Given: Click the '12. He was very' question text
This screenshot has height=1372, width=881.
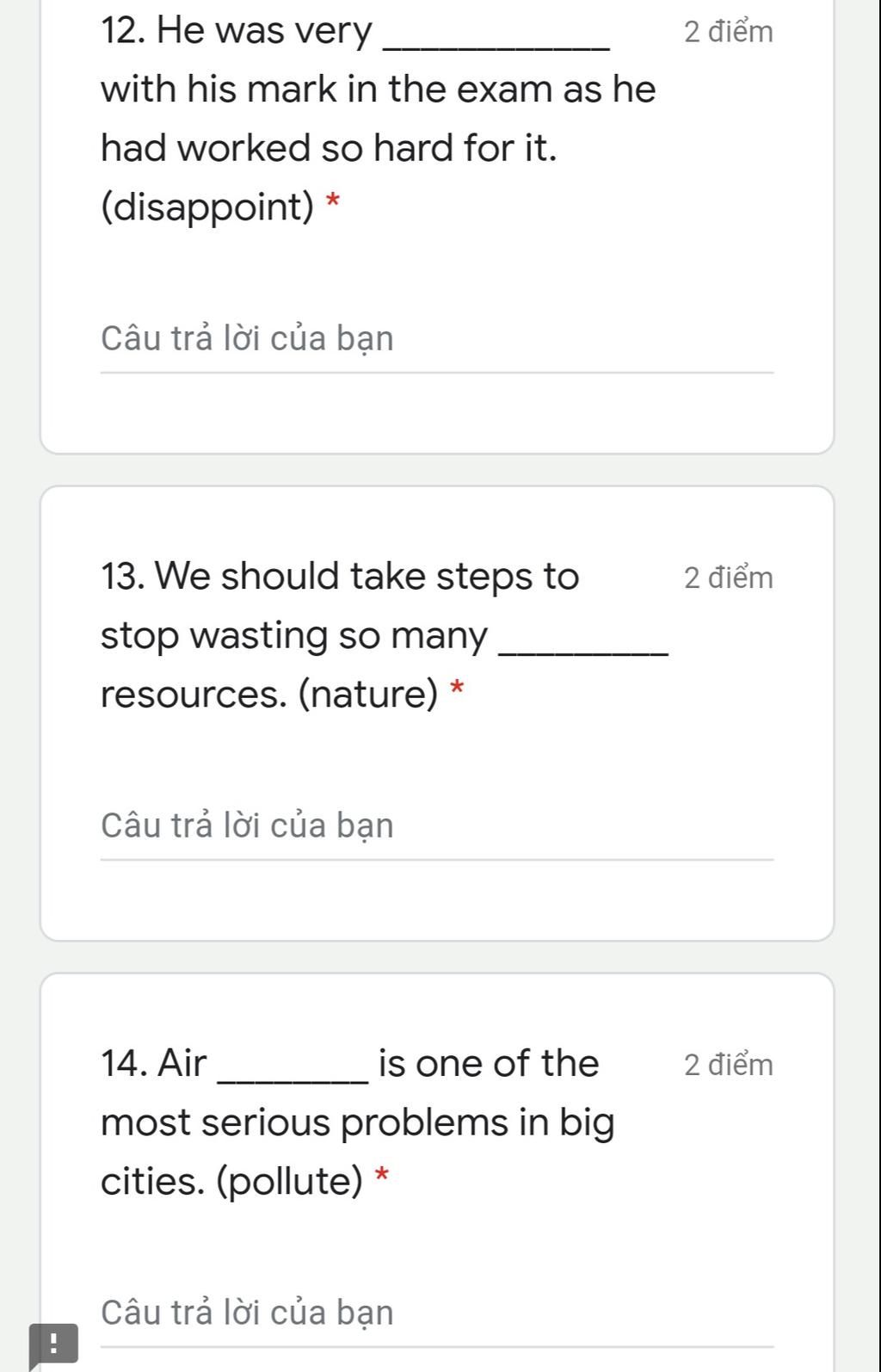Looking at the screenshot, I should (237, 31).
